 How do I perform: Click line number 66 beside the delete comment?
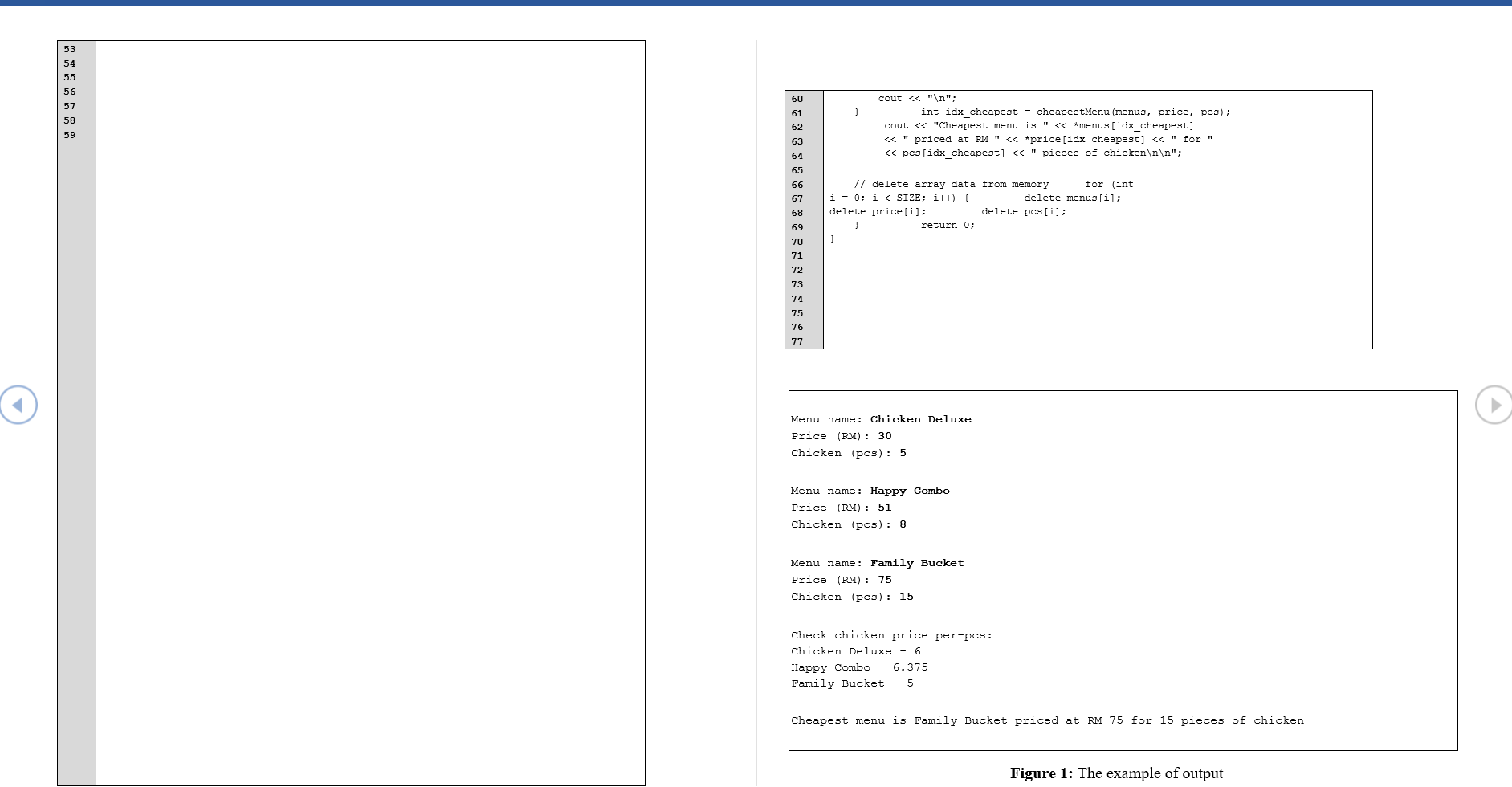coord(797,184)
